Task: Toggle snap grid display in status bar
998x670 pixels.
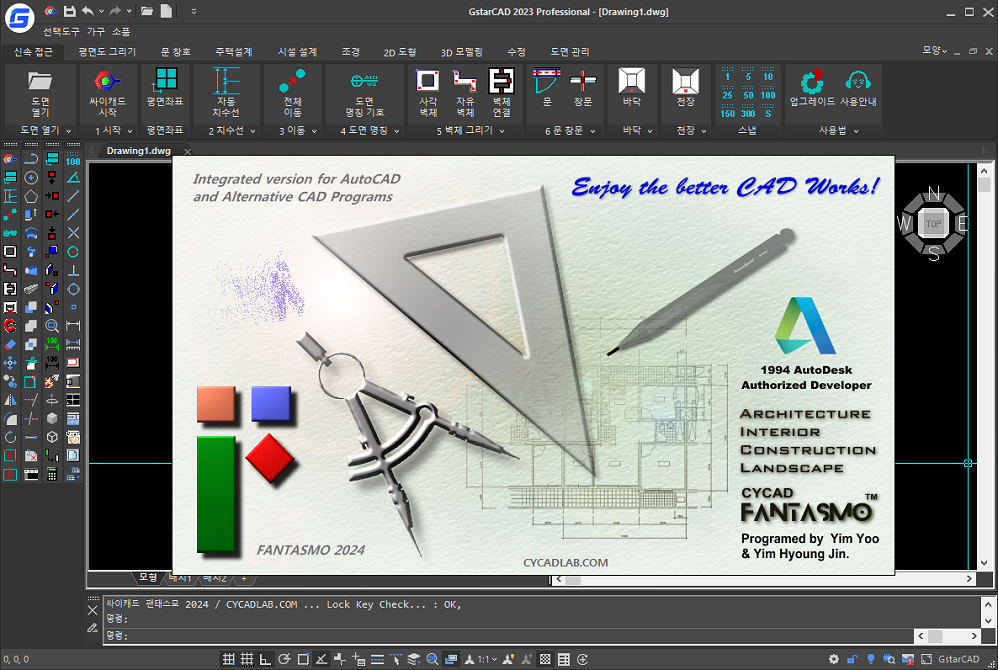Action: [x=228, y=659]
